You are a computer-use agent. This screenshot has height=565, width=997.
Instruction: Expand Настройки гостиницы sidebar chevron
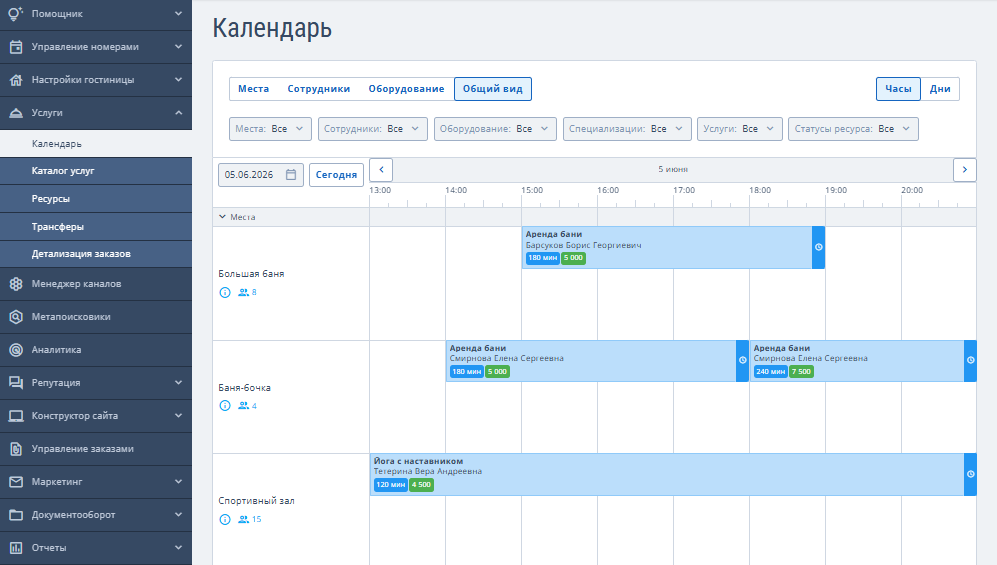coord(179,79)
